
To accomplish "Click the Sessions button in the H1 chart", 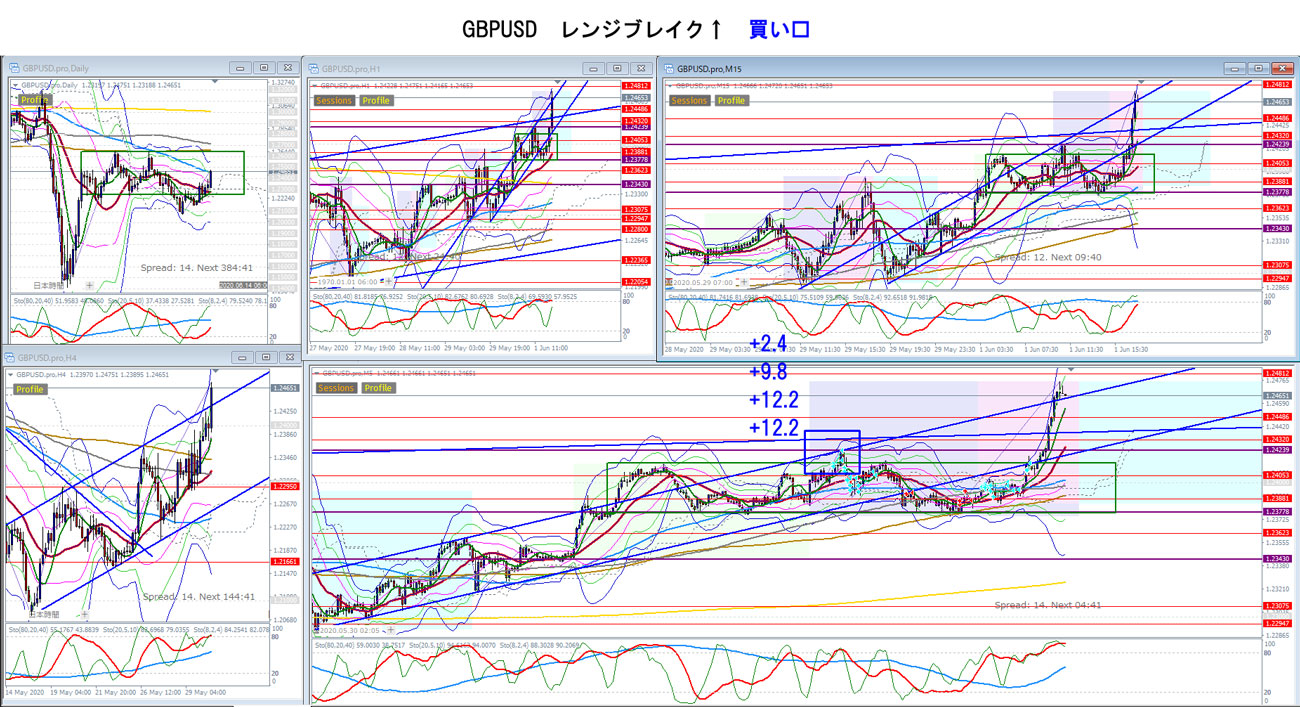I will tap(333, 100).
